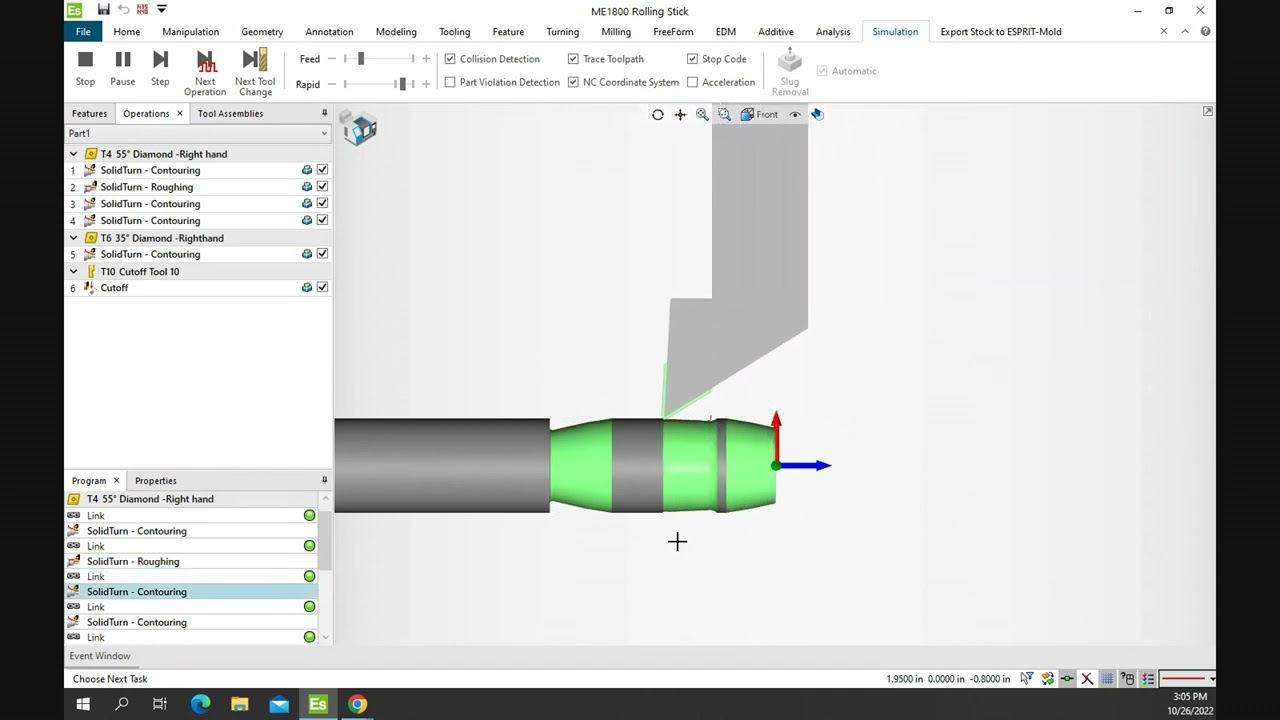The width and height of the screenshot is (1280, 720).
Task: Click the selection filter cursor icon
Action: click(x=1027, y=679)
